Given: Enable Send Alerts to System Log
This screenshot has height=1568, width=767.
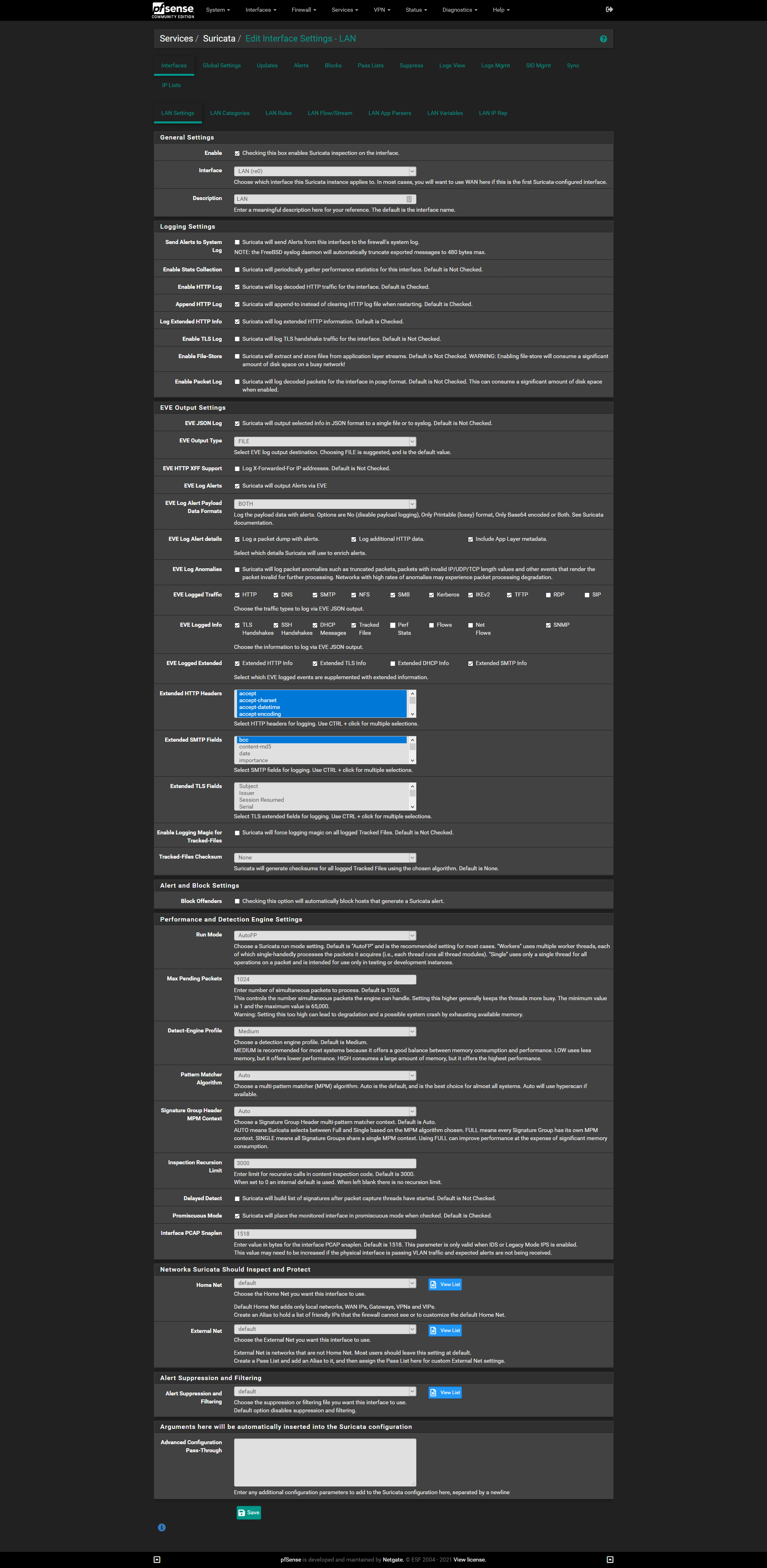Looking at the screenshot, I should pyautogui.click(x=237, y=242).
